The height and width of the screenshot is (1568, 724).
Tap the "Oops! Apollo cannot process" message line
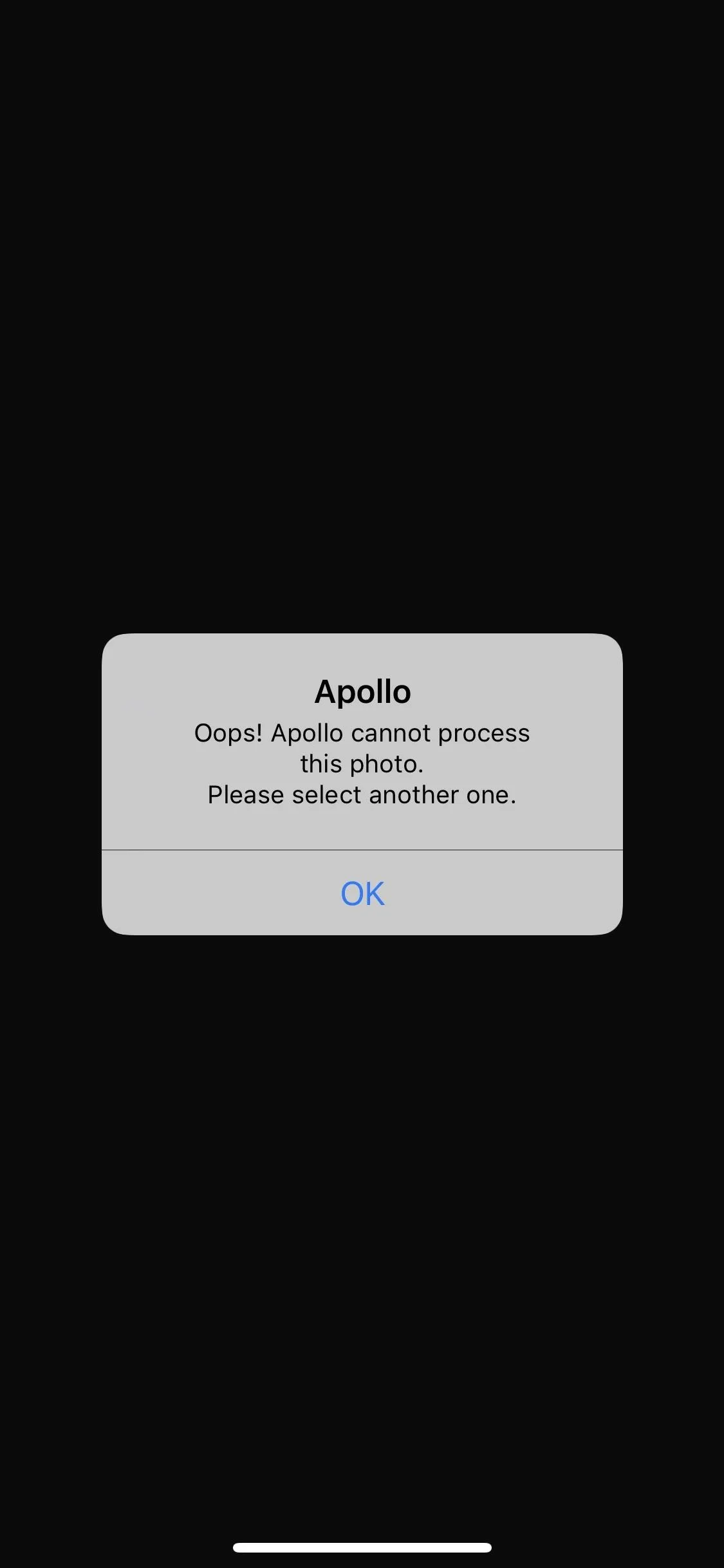click(362, 733)
